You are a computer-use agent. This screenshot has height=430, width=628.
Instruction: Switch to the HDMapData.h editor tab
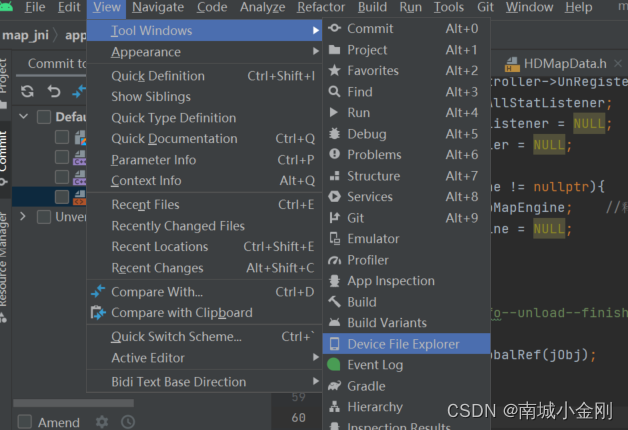coord(565,63)
